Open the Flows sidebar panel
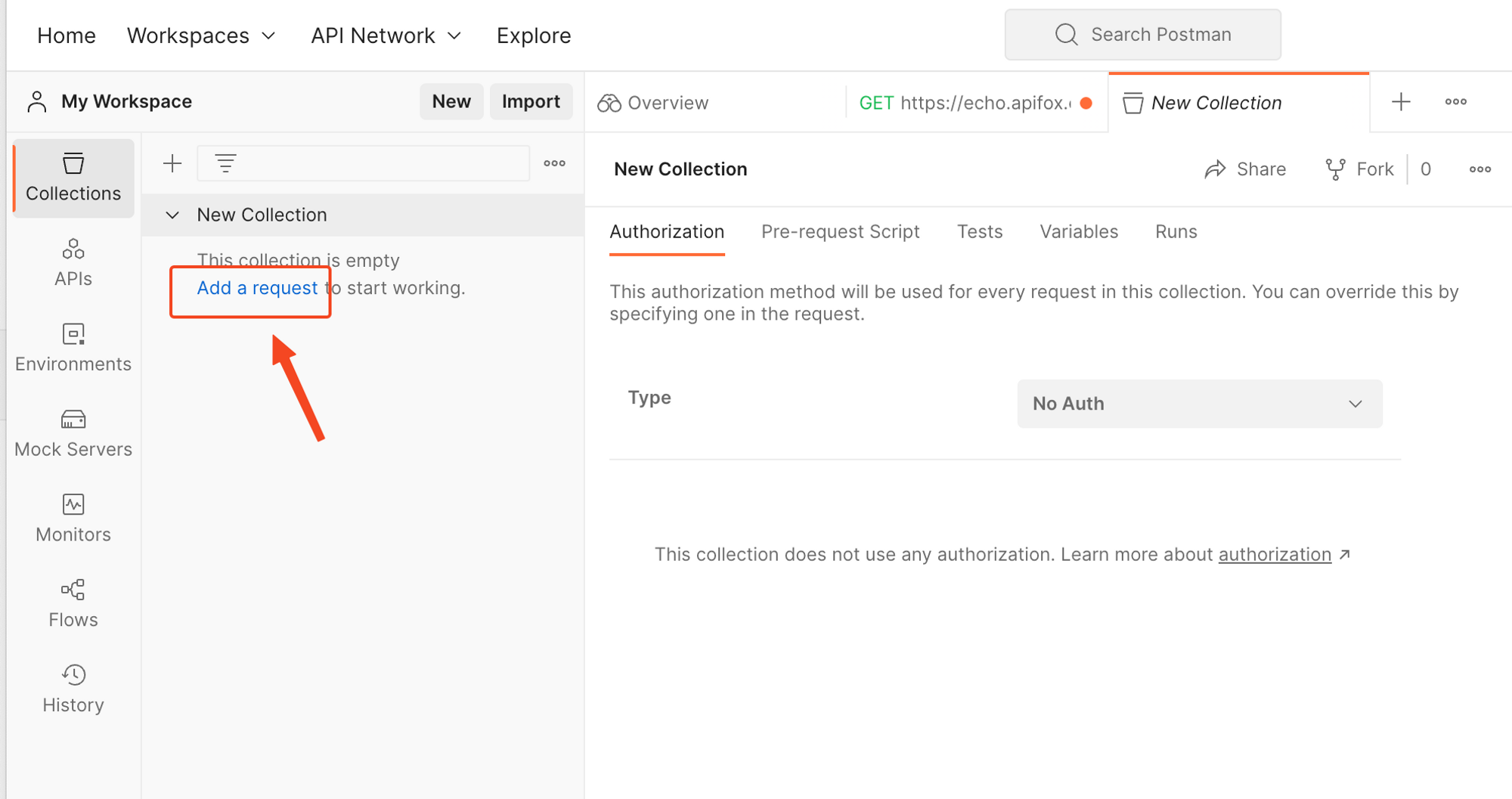Image resolution: width=1512 pixels, height=799 pixels. tap(73, 605)
